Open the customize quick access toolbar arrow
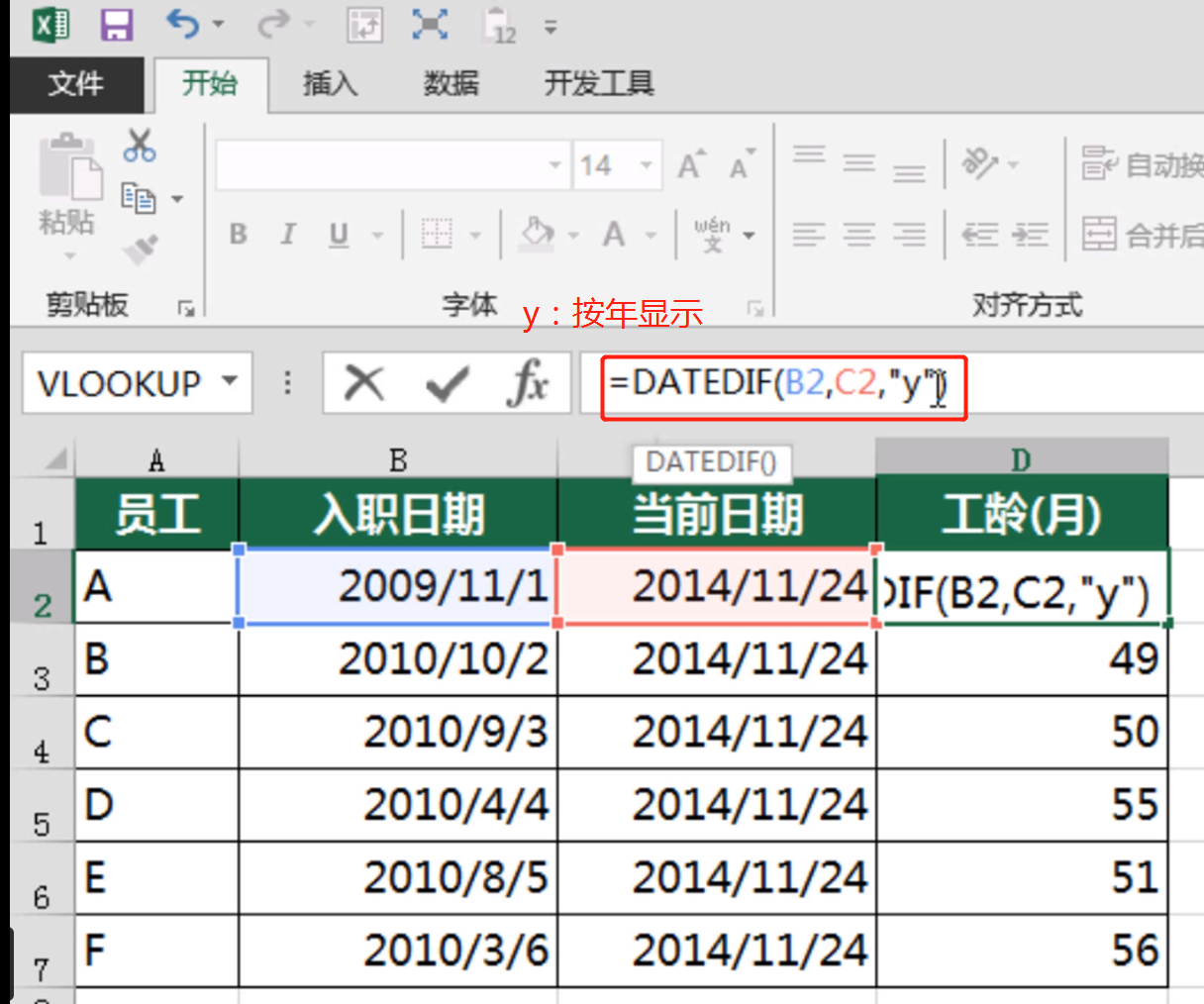Screen dimensions: 1204x1004 click(x=551, y=28)
